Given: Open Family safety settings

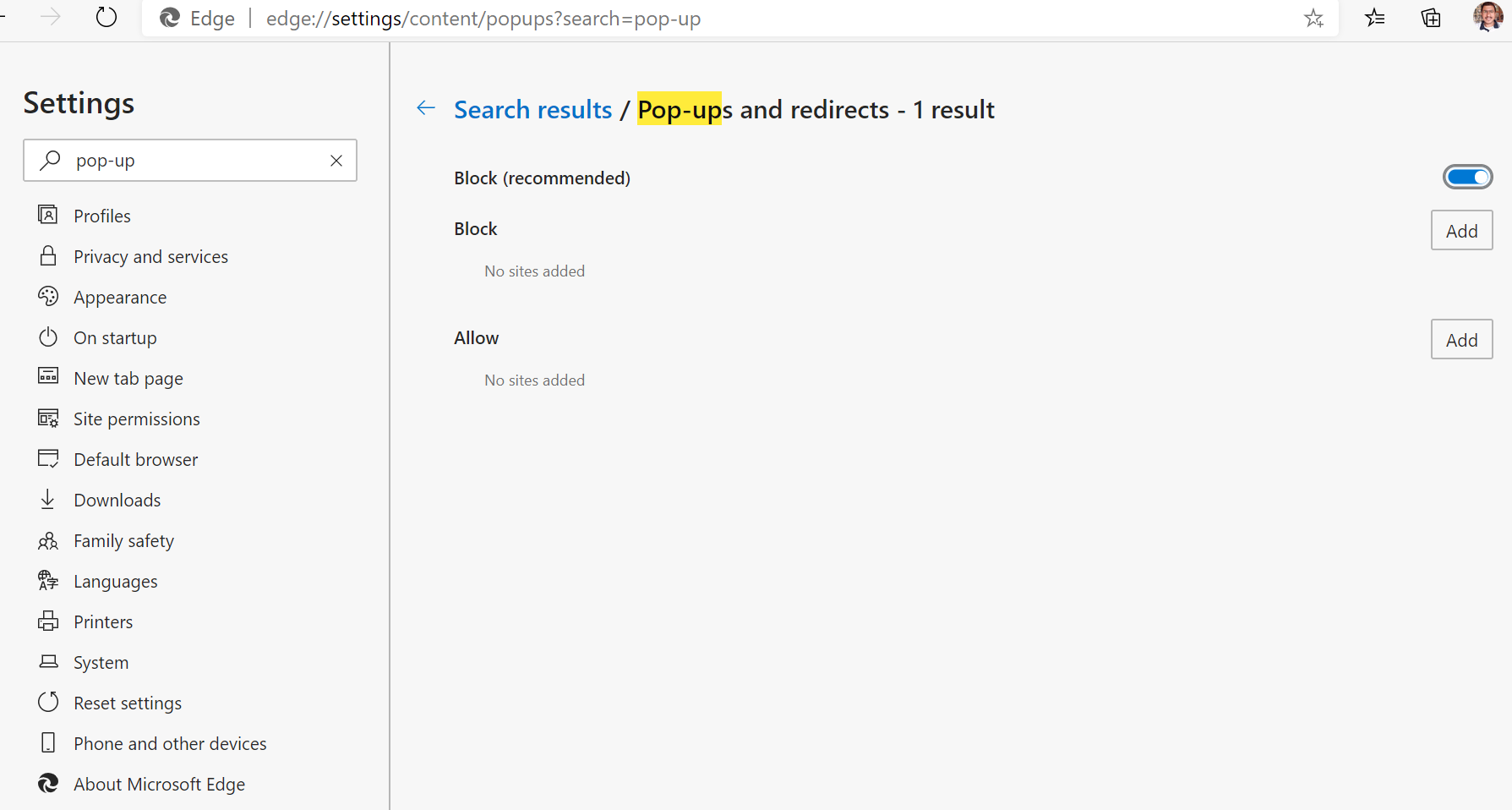Looking at the screenshot, I should [123, 540].
